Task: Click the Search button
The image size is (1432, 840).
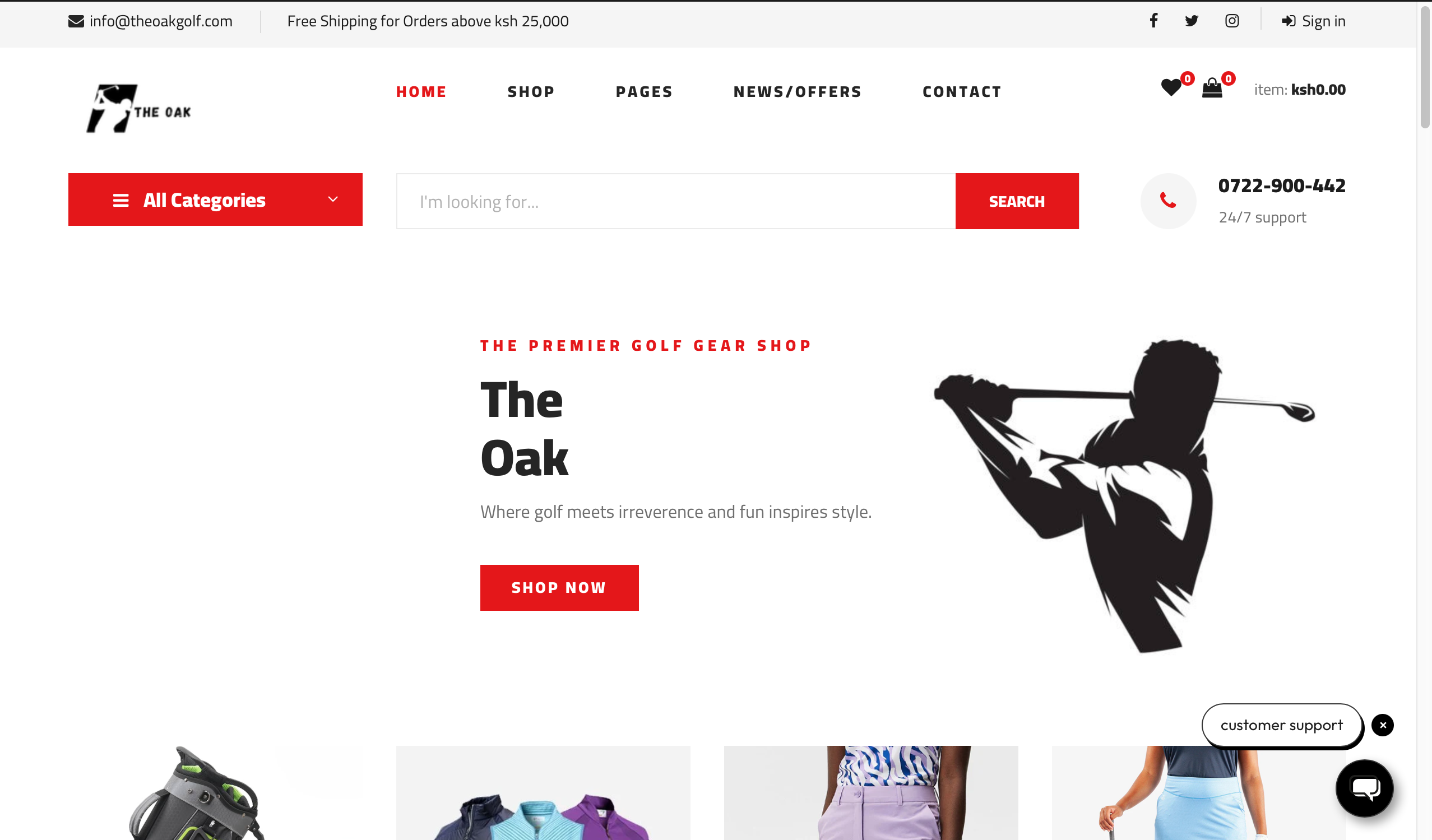Action: coord(1017,201)
